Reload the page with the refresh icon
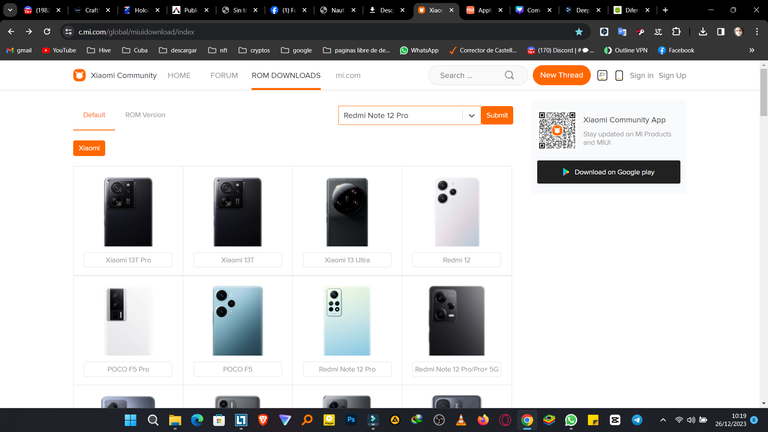Image resolution: width=768 pixels, height=432 pixels. coord(47,31)
